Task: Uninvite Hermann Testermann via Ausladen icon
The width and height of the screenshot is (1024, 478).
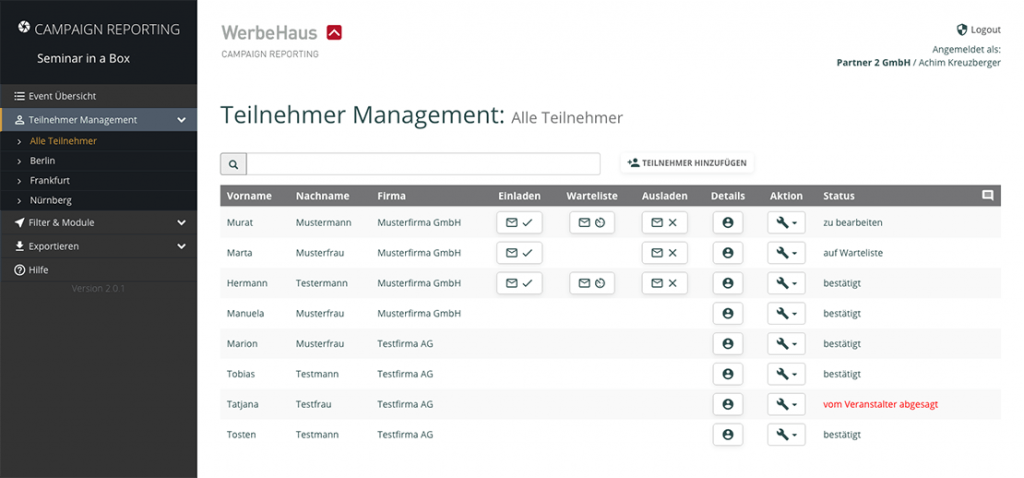Action: [x=664, y=283]
